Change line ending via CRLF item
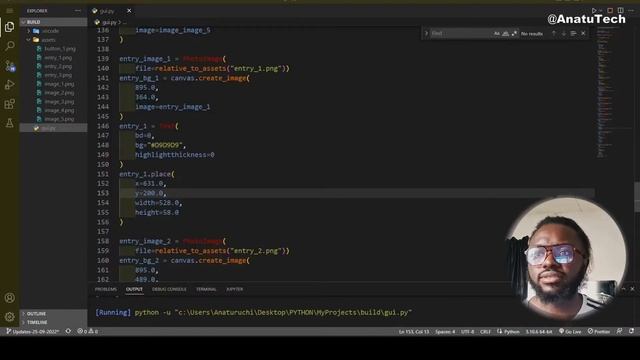Image resolution: width=640 pixels, height=360 pixels. [x=485, y=332]
